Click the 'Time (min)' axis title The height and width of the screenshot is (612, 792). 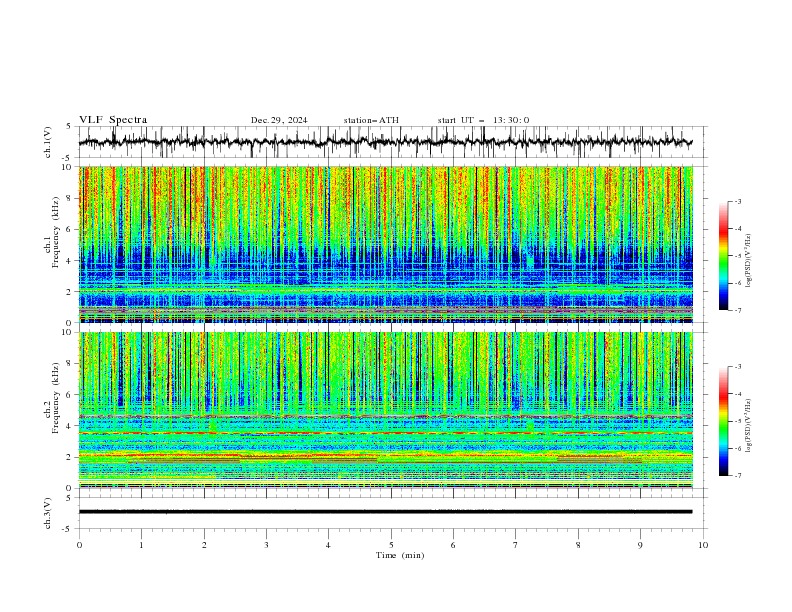400,555
